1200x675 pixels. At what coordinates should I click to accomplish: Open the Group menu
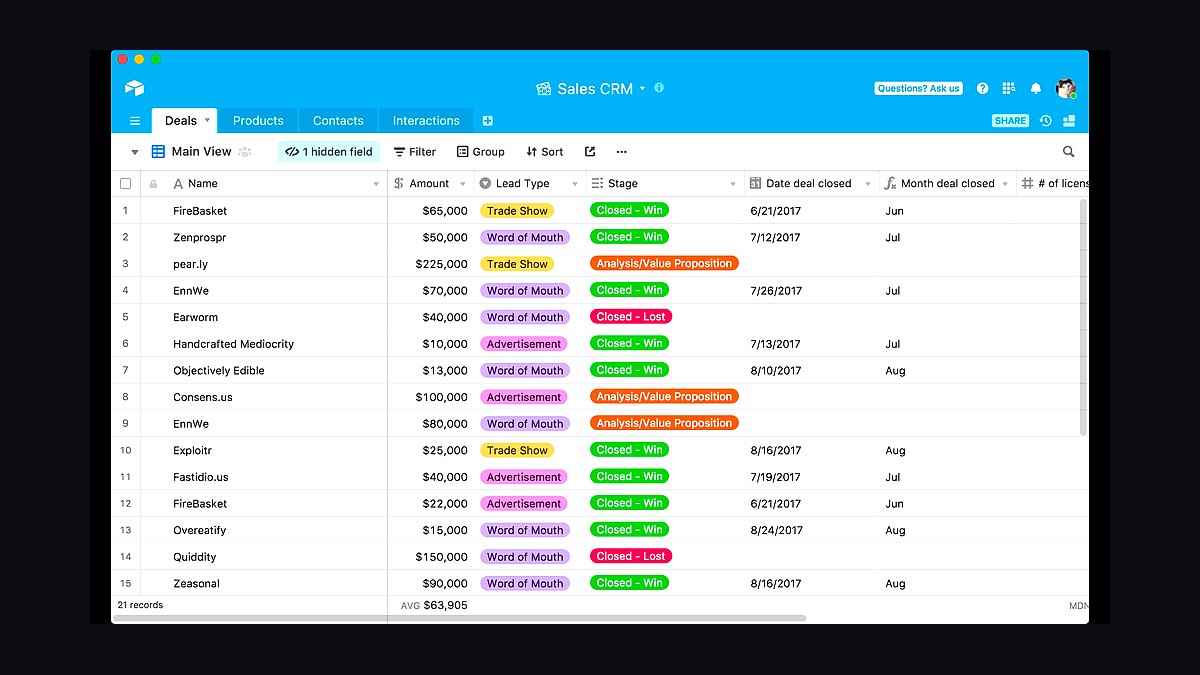click(480, 152)
